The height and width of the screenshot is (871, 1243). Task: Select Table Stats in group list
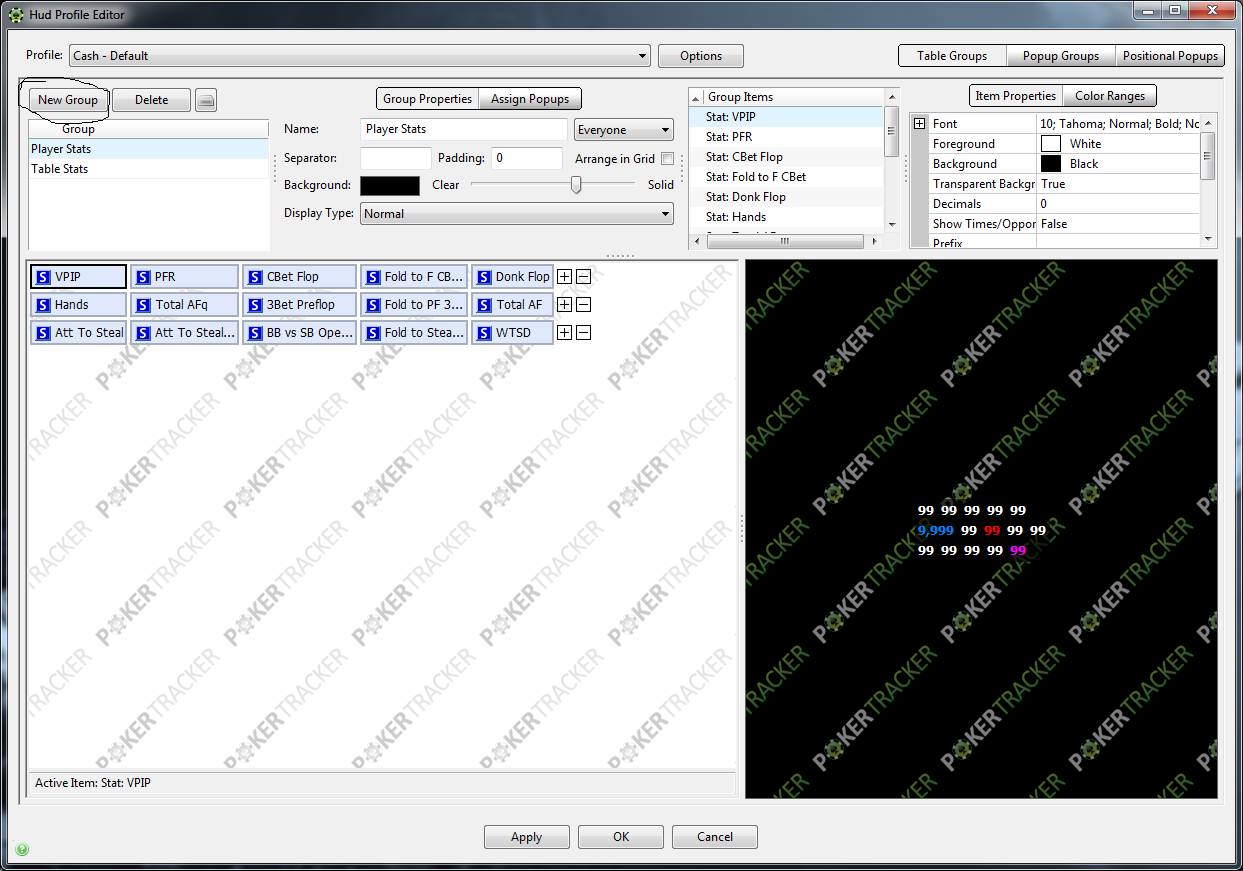point(149,169)
